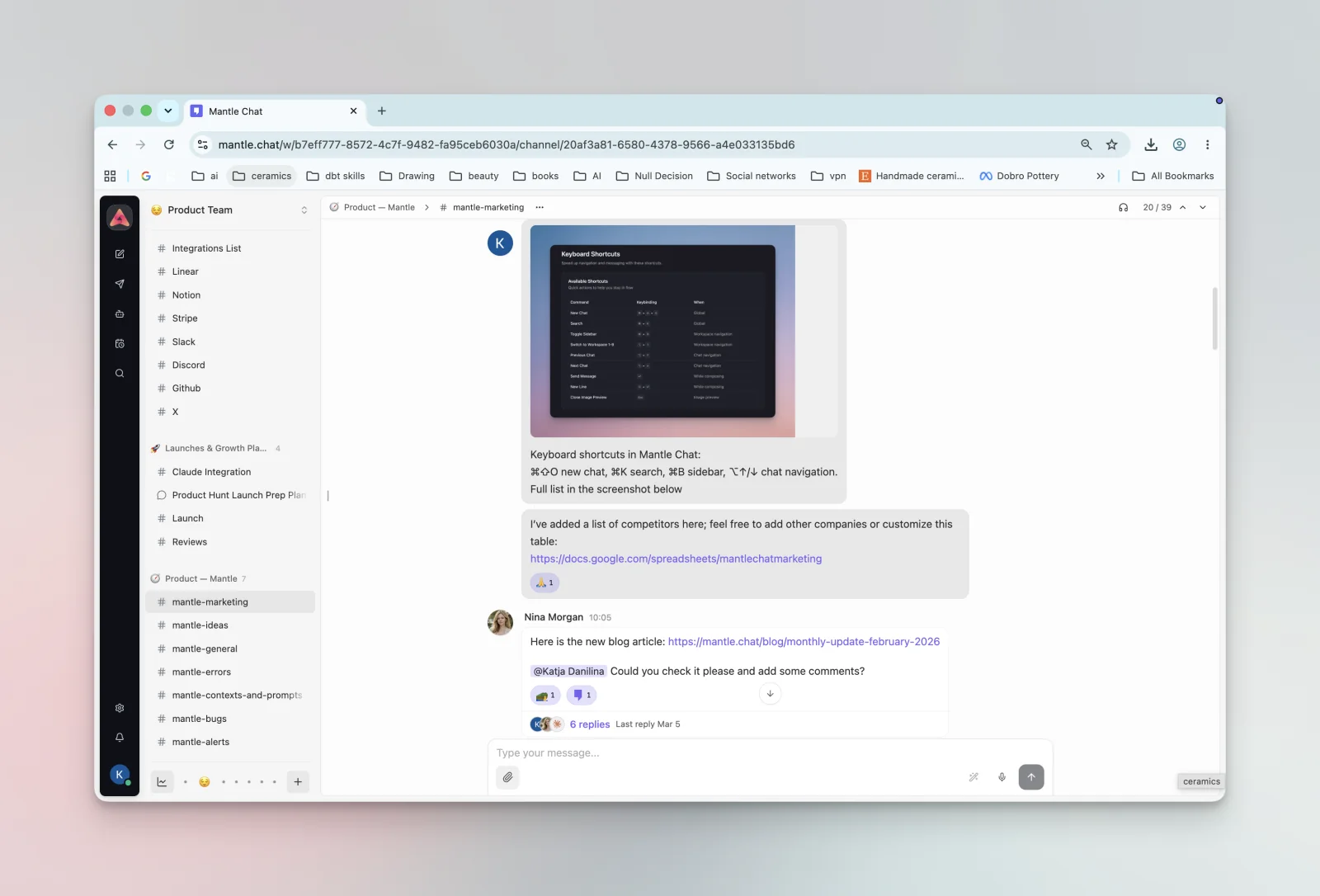
Task: Open the Chrome tab search dropdown
Action: click(x=168, y=111)
